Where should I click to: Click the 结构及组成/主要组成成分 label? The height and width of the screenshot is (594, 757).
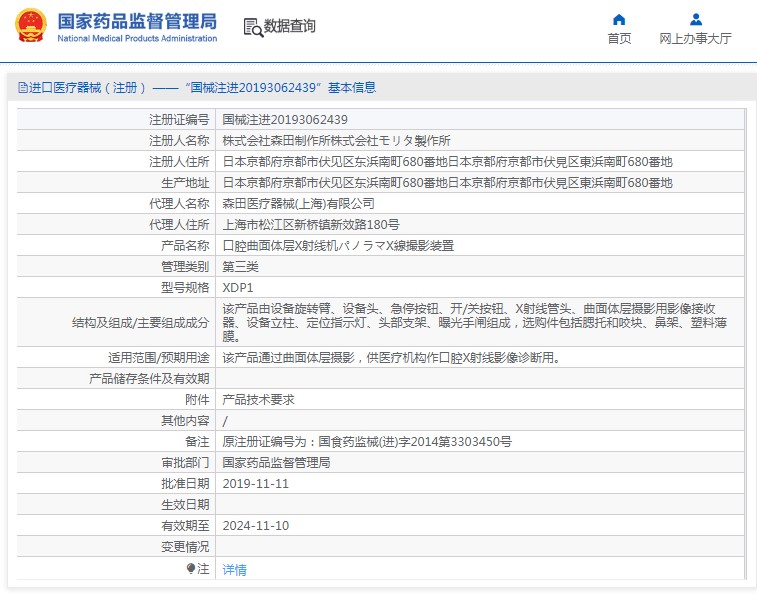(x=140, y=323)
